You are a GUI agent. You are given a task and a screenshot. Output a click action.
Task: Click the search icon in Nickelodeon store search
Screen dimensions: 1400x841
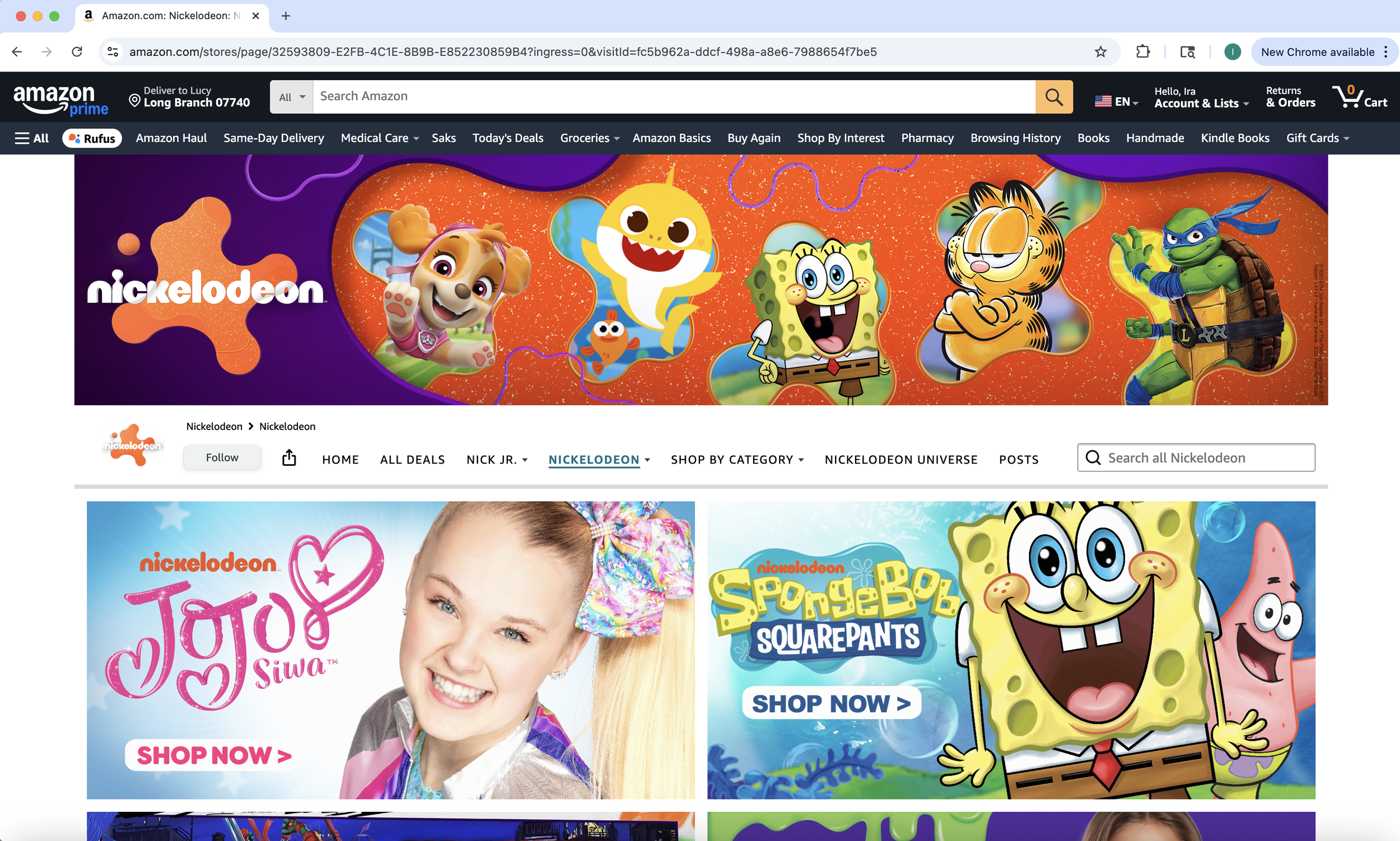pyautogui.click(x=1093, y=457)
